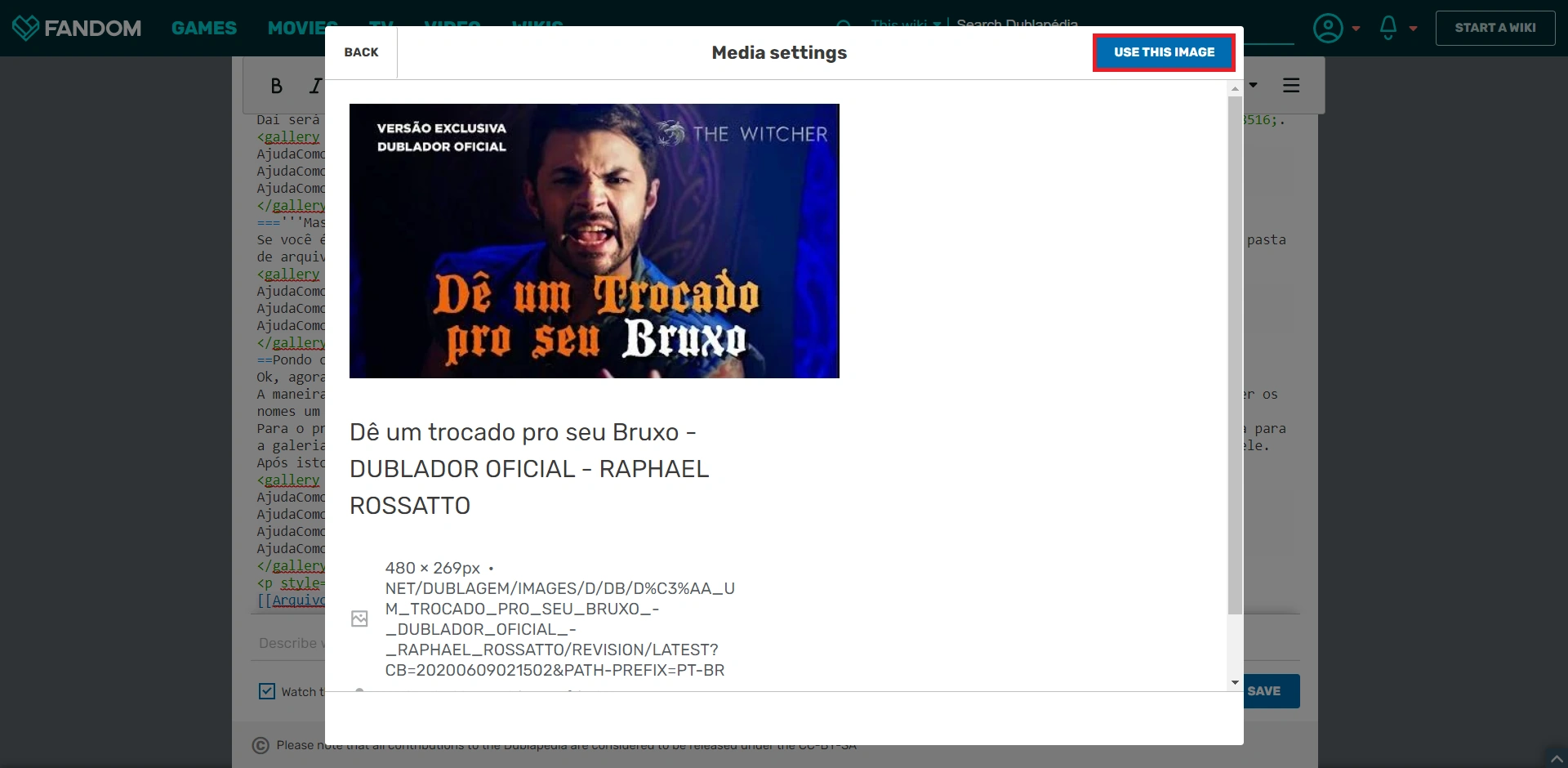Click the Media settings dialog title
The width and height of the screenshot is (1568, 768).
(779, 52)
